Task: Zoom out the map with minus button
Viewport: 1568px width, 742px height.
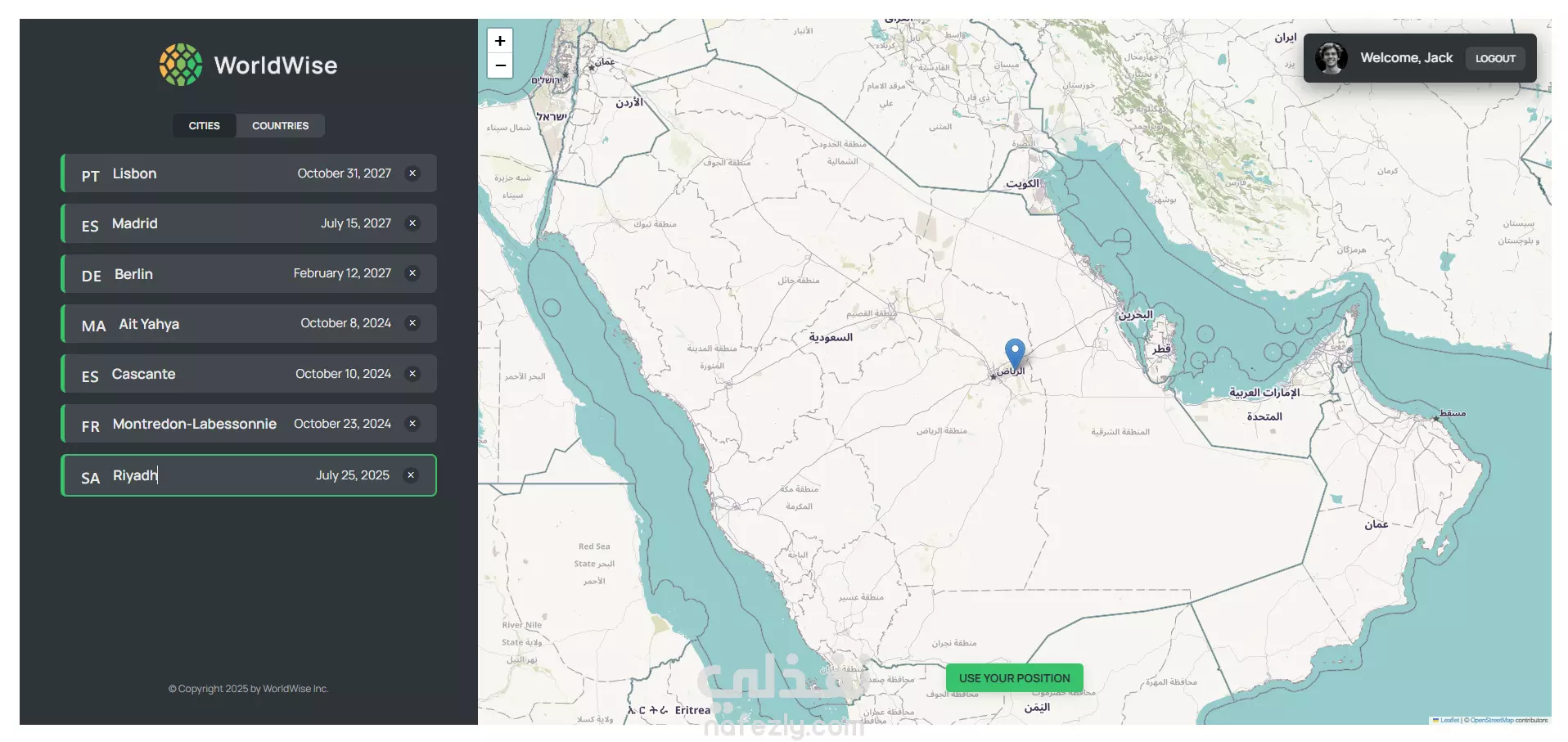Action: pyautogui.click(x=500, y=65)
